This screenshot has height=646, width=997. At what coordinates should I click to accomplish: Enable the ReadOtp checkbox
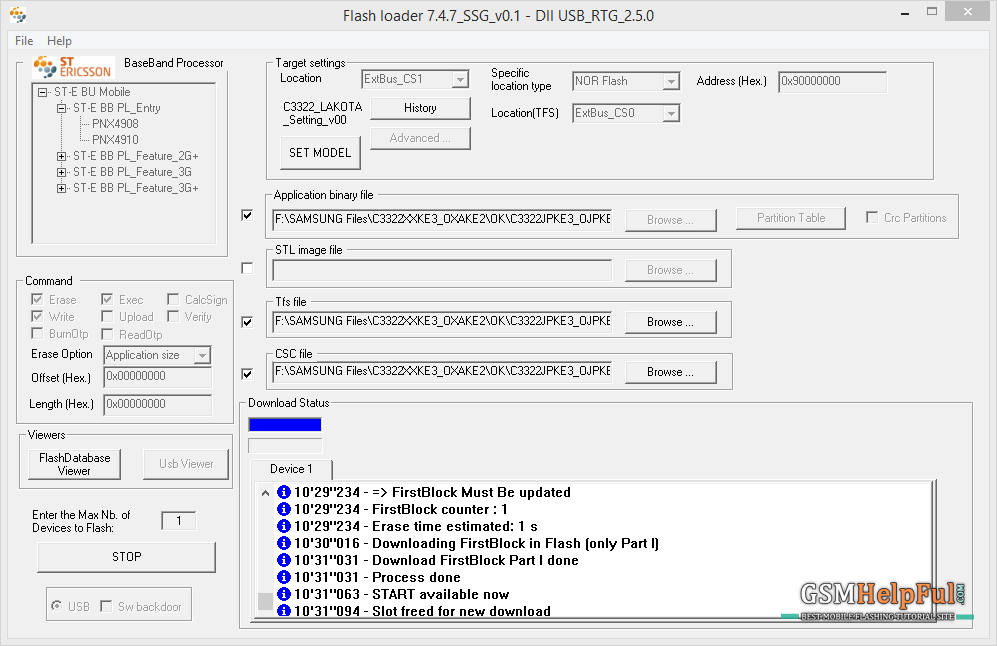pyautogui.click(x=107, y=334)
